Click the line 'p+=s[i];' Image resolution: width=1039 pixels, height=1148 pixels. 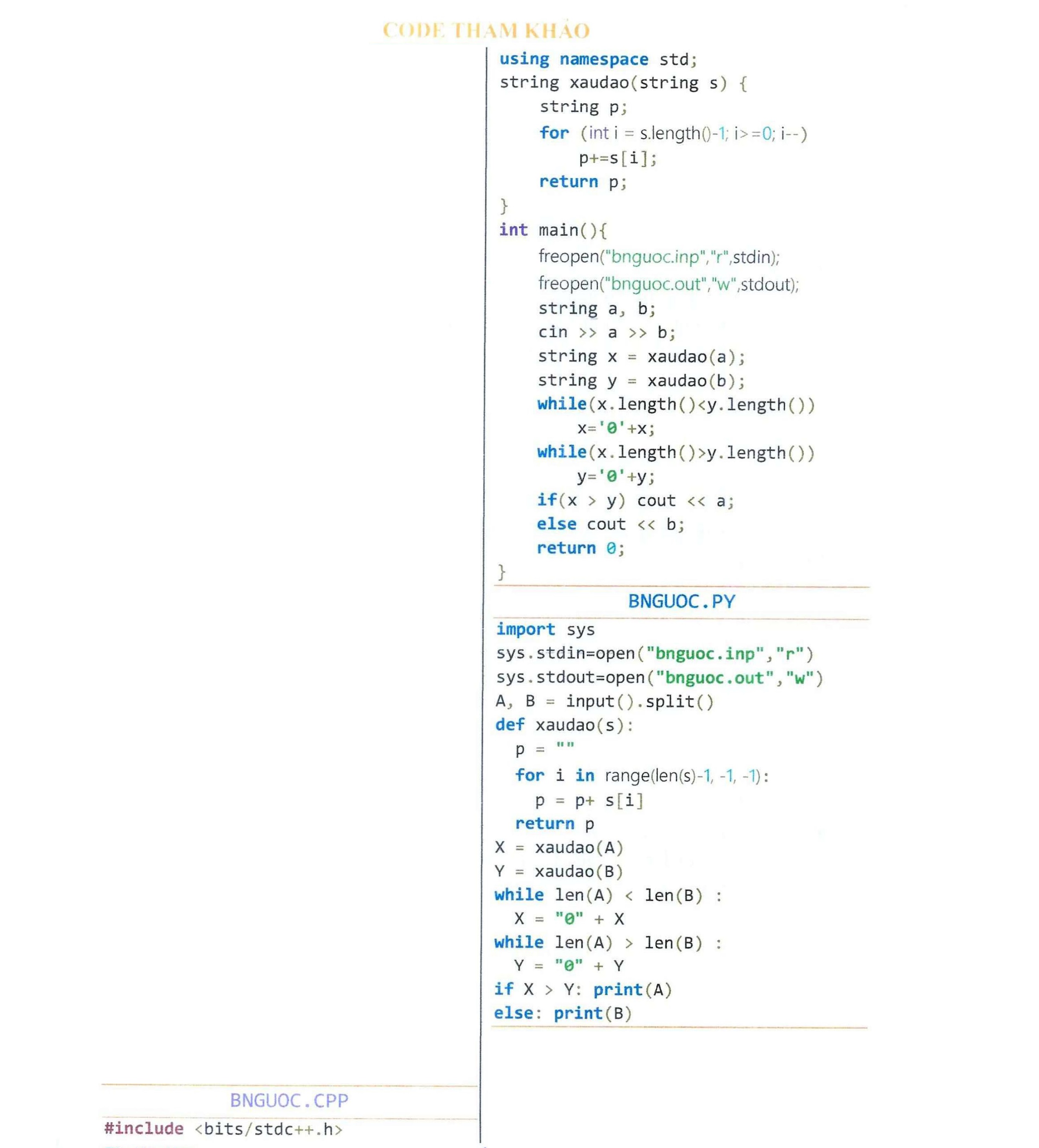(618, 158)
